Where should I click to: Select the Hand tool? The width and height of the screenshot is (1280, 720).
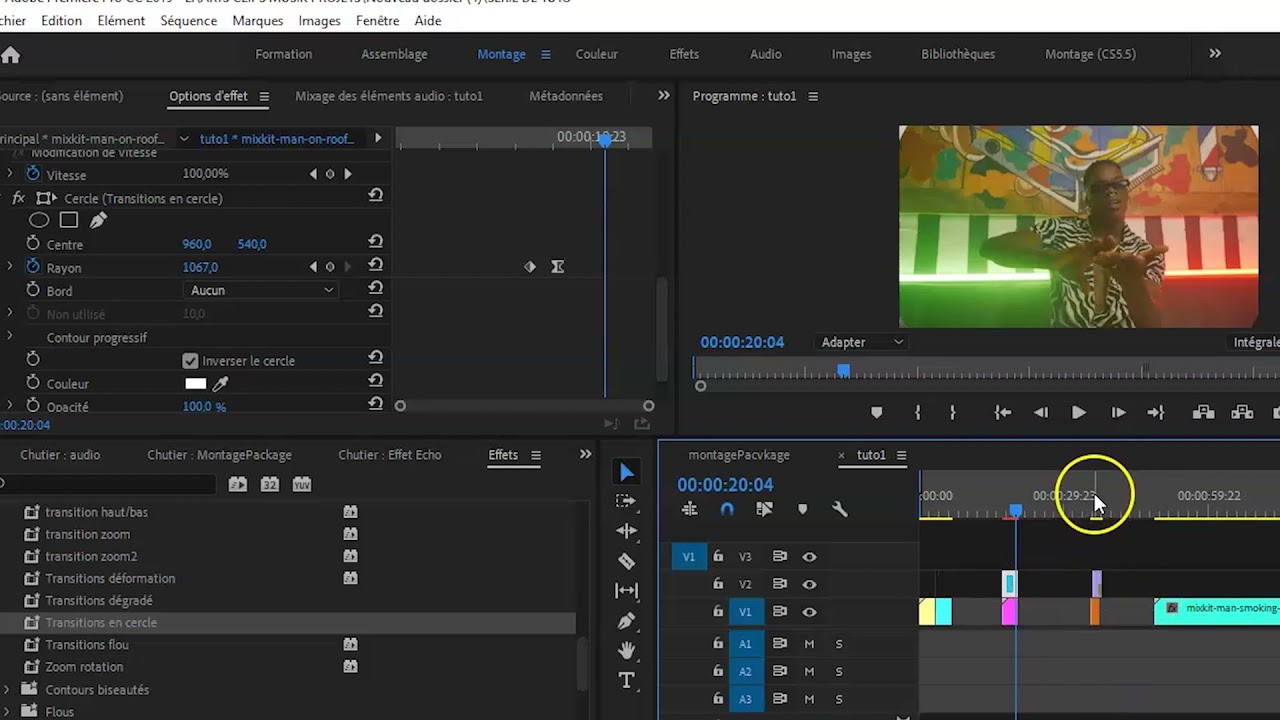[x=627, y=651]
